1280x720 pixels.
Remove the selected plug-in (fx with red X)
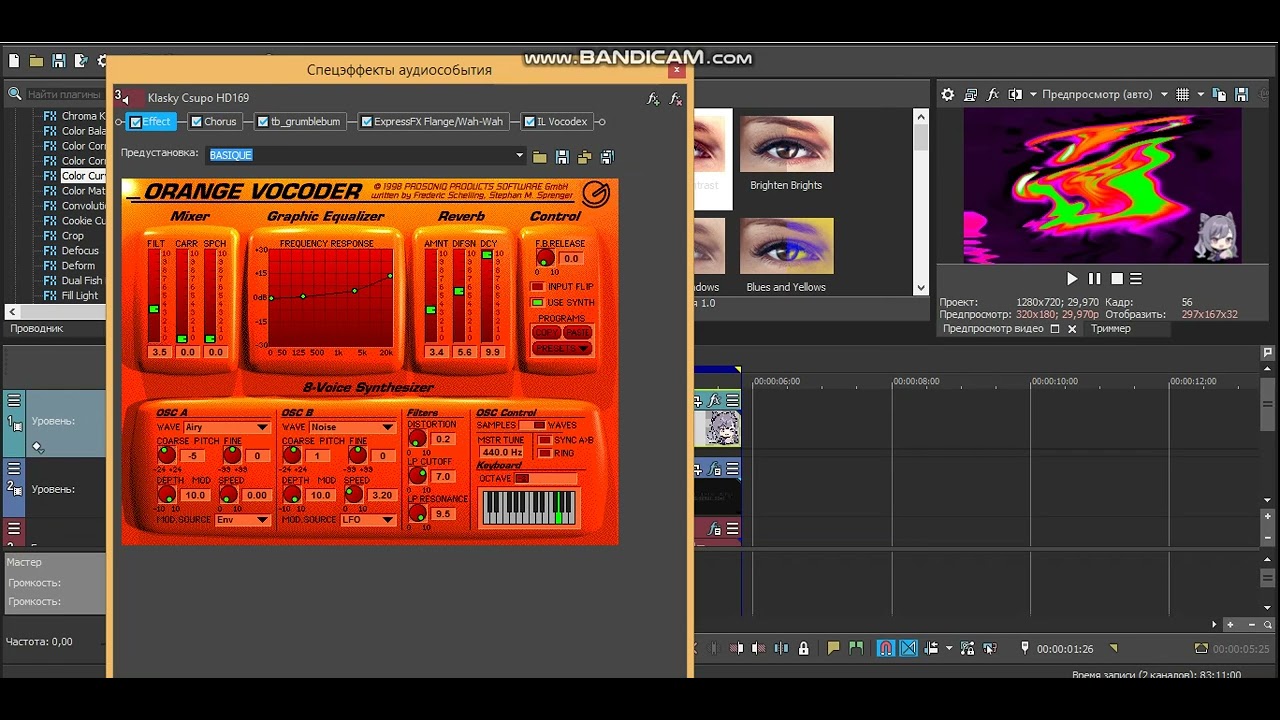click(676, 98)
